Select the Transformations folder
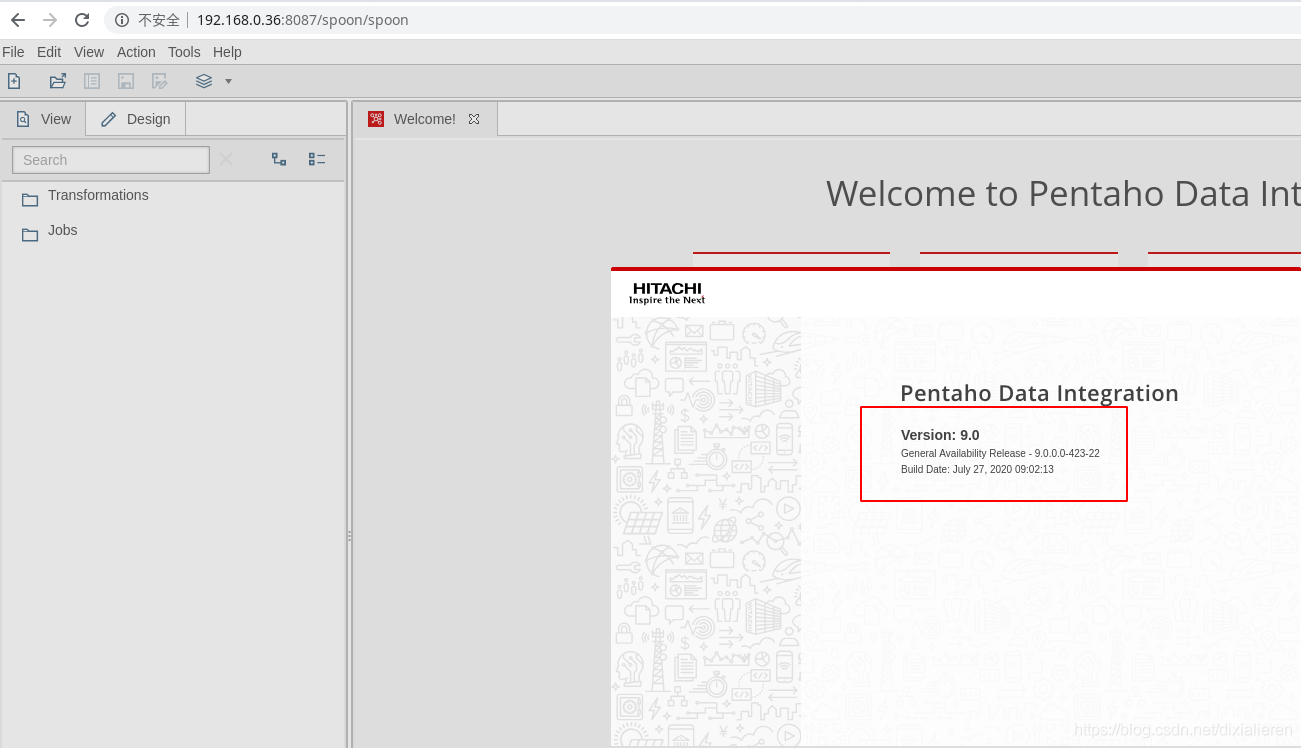The image size is (1301, 748). [x=98, y=195]
